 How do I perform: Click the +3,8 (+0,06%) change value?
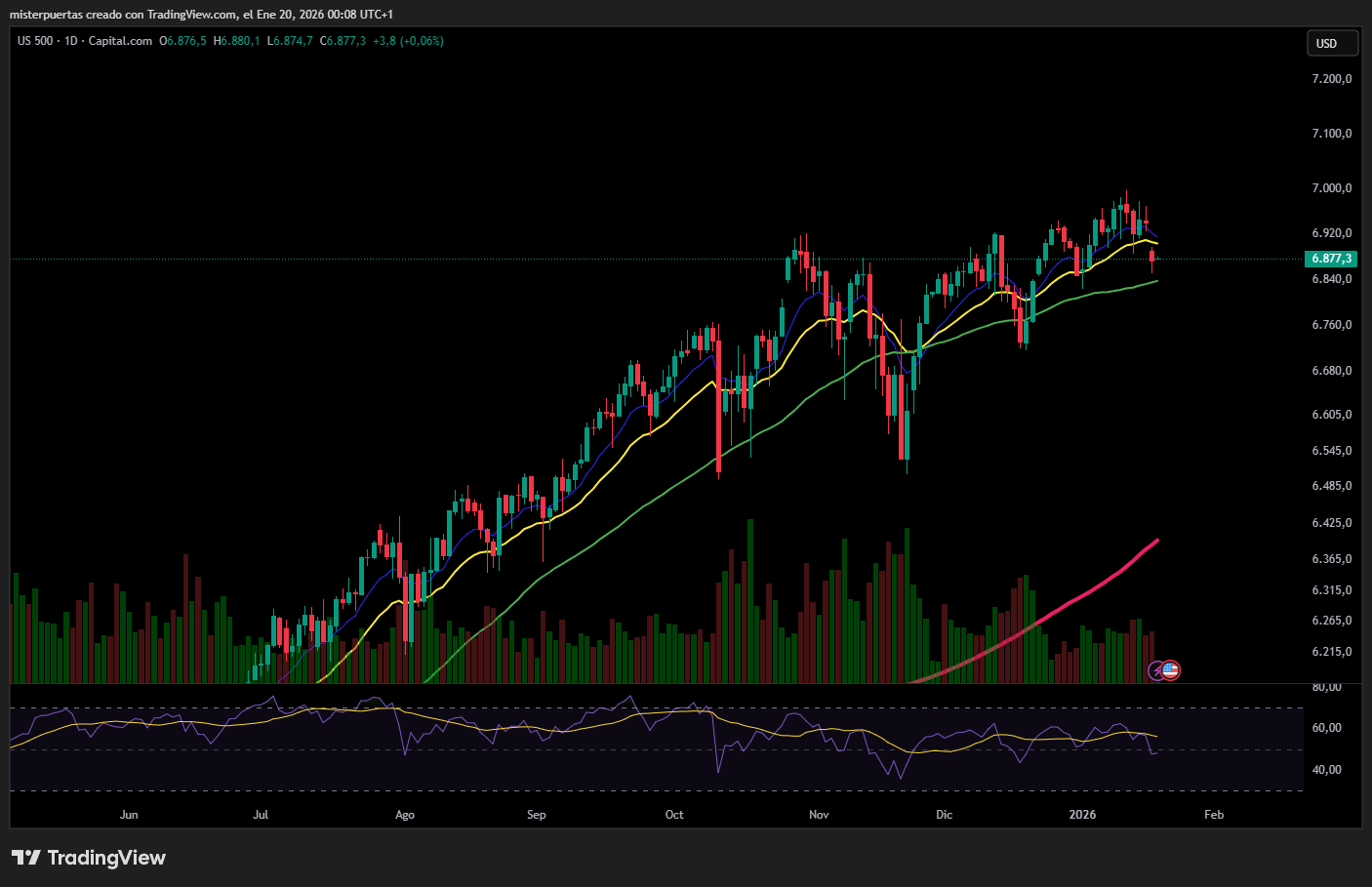[x=408, y=41]
